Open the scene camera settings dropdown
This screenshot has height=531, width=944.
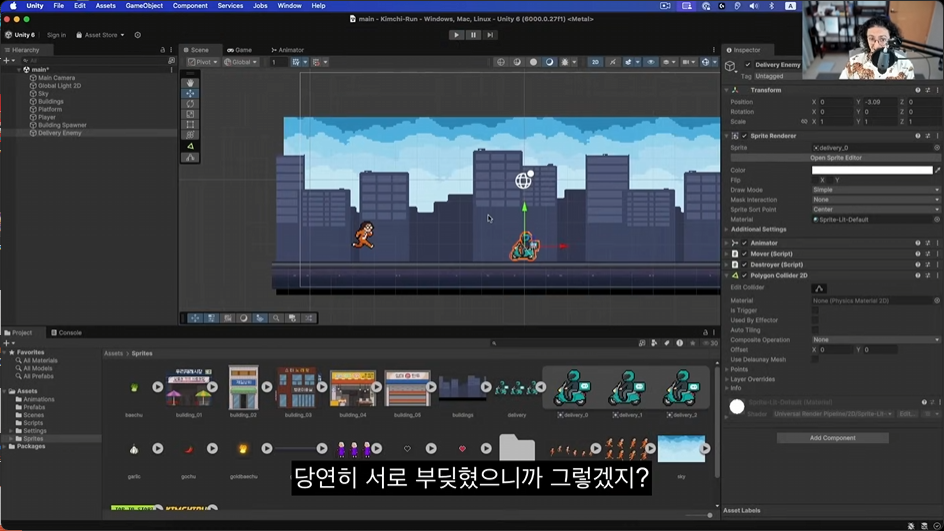pyautogui.click(x=689, y=62)
